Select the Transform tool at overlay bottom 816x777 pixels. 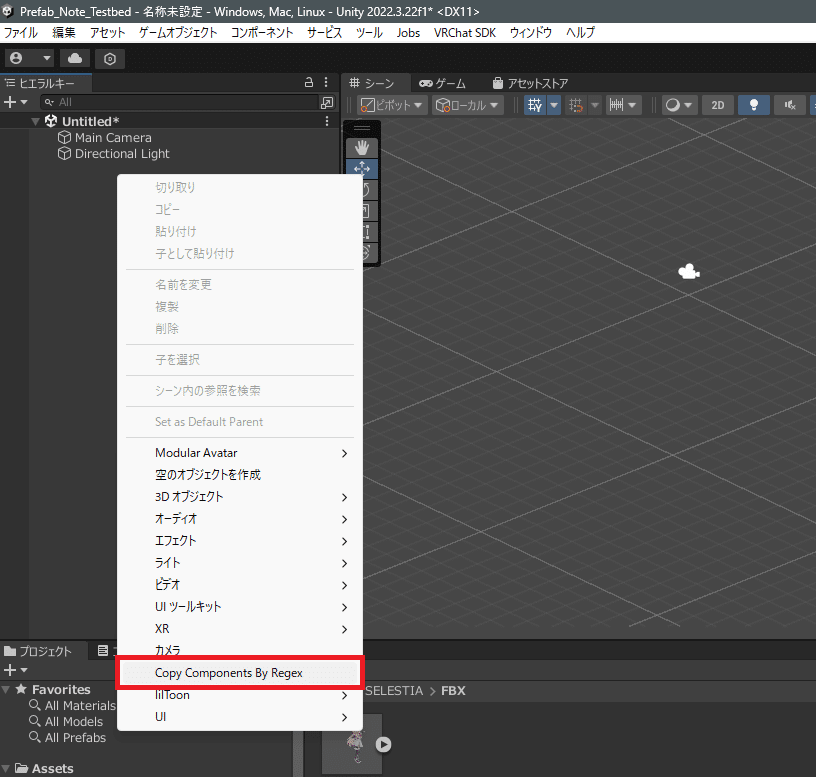362,253
